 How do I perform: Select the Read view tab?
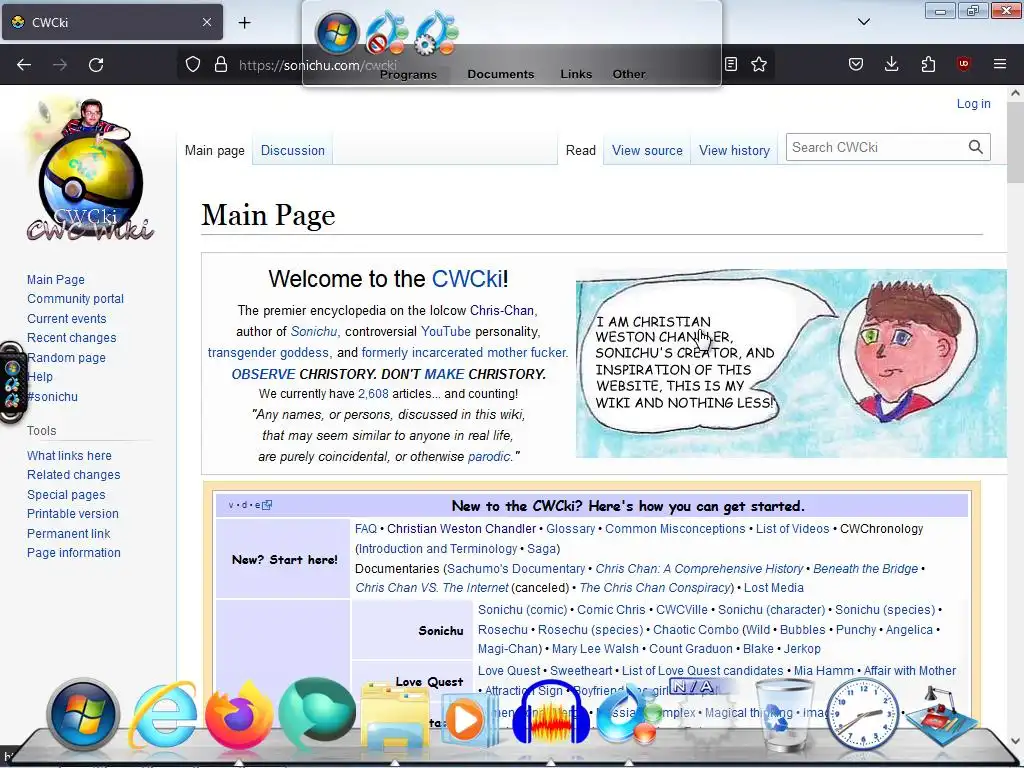click(581, 150)
